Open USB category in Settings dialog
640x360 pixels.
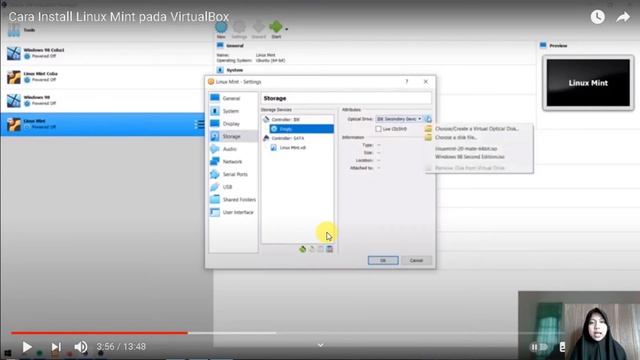click(233, 187)
